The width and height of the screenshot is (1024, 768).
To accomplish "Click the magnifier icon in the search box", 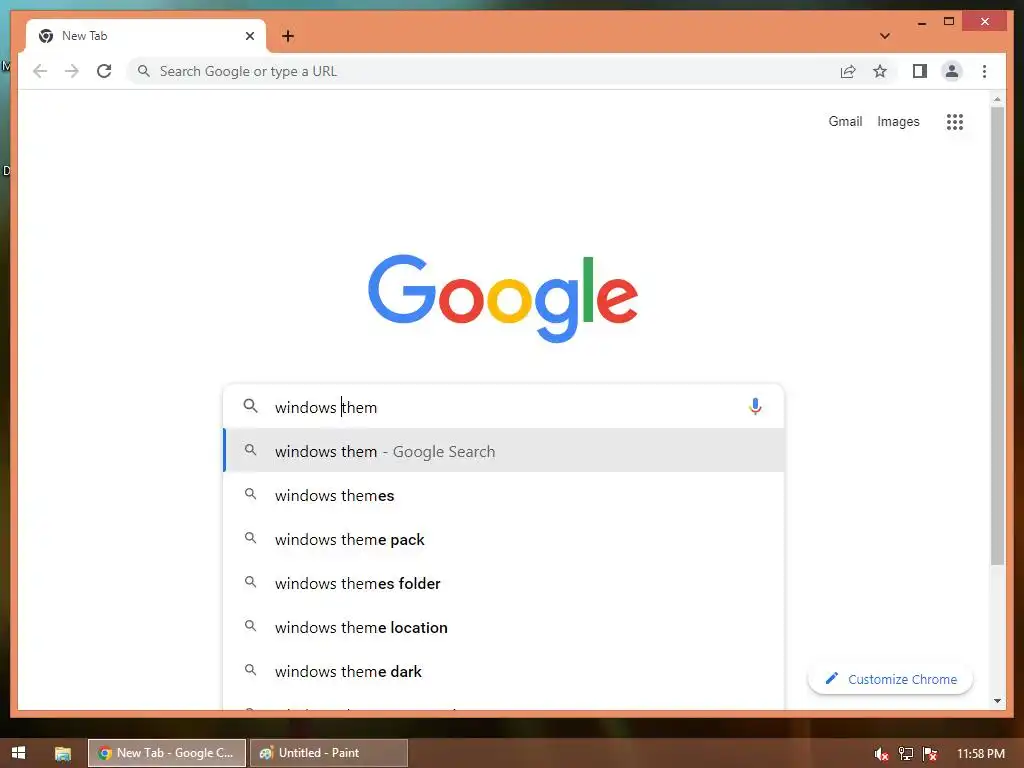I will point(250,406).
